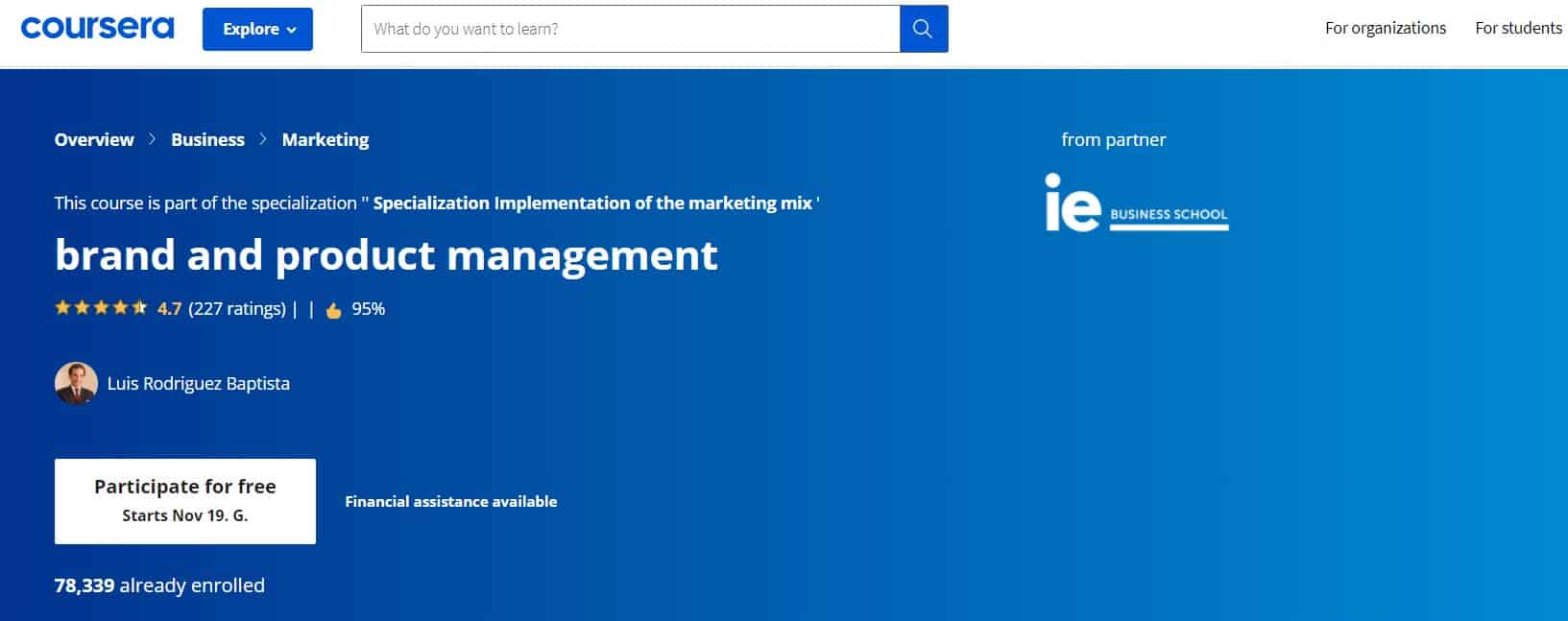Open Financial assistance available link
The width and height of the screenshot is (1568, 621).
point(451,501)
